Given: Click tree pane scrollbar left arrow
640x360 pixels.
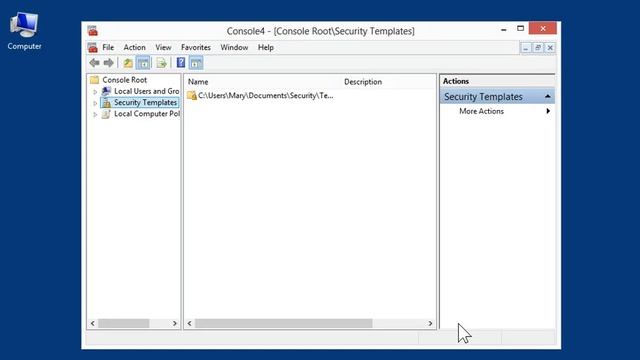Looking at the screenshot, I should point(93,323).
